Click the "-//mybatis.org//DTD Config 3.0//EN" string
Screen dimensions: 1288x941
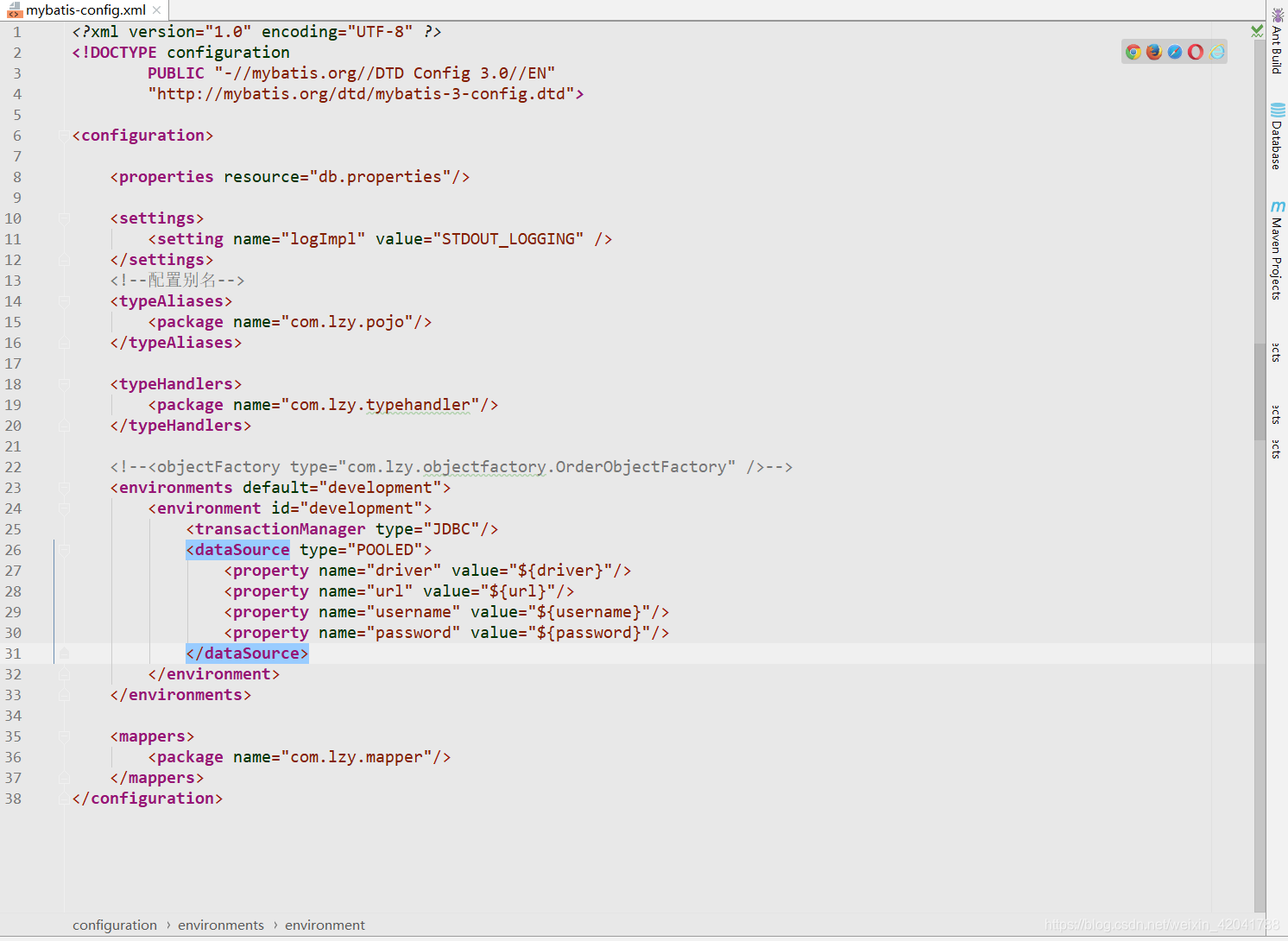coord(385,73)
